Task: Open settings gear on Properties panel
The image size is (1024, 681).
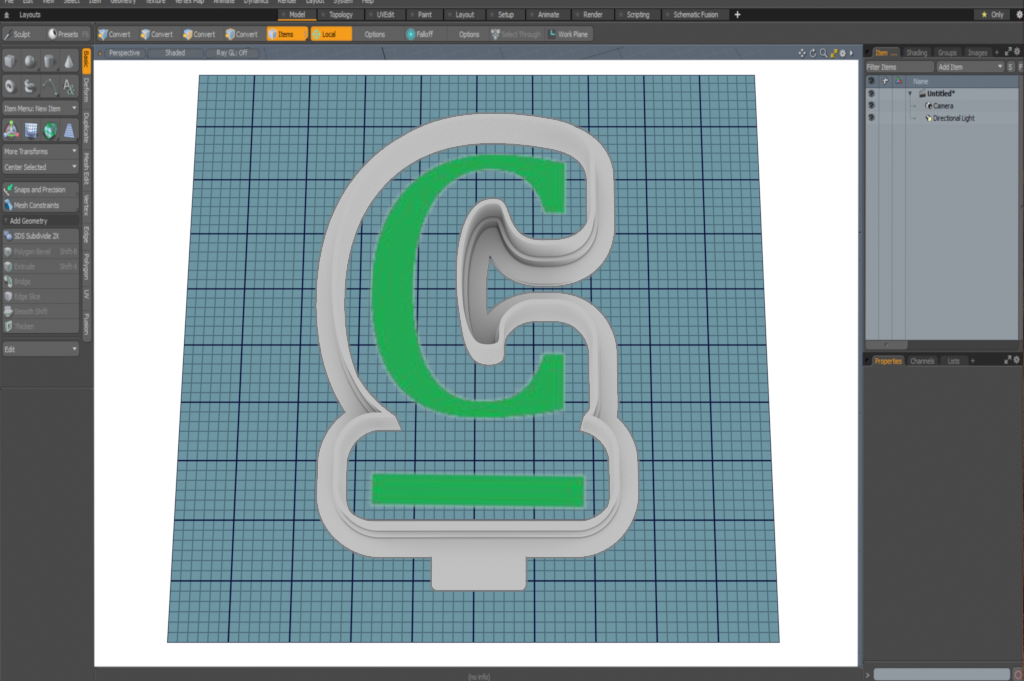Action: click(1017, 360)
